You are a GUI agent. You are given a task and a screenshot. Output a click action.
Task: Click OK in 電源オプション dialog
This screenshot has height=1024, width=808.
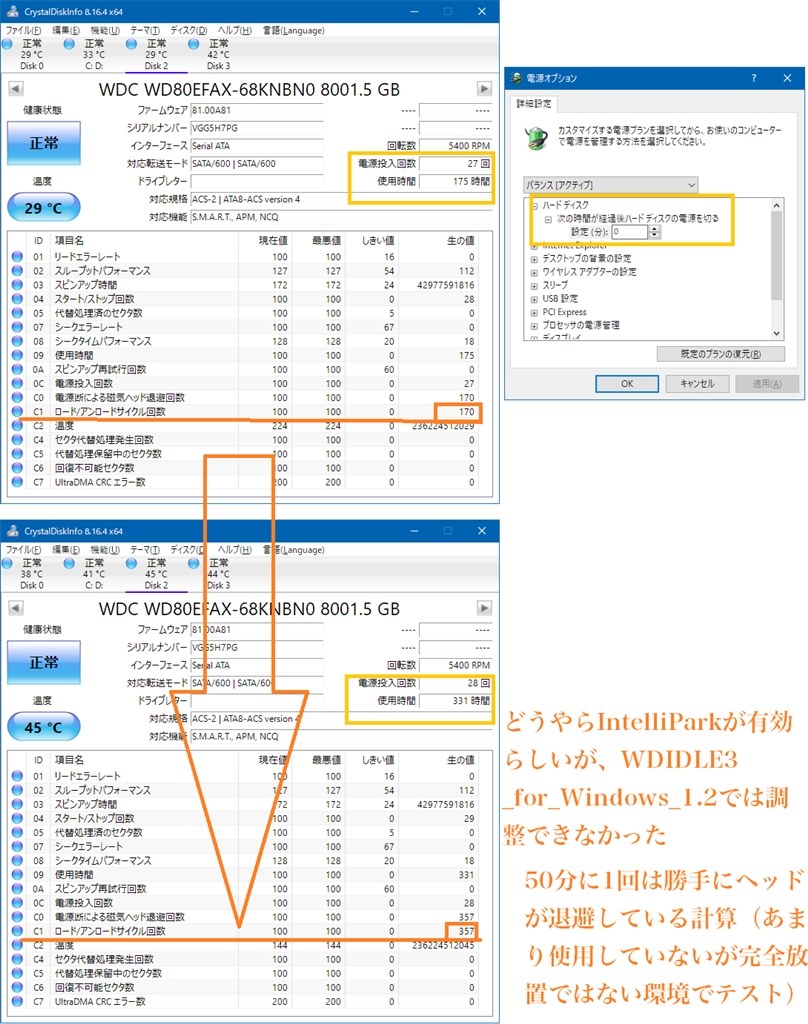(626, 383)
